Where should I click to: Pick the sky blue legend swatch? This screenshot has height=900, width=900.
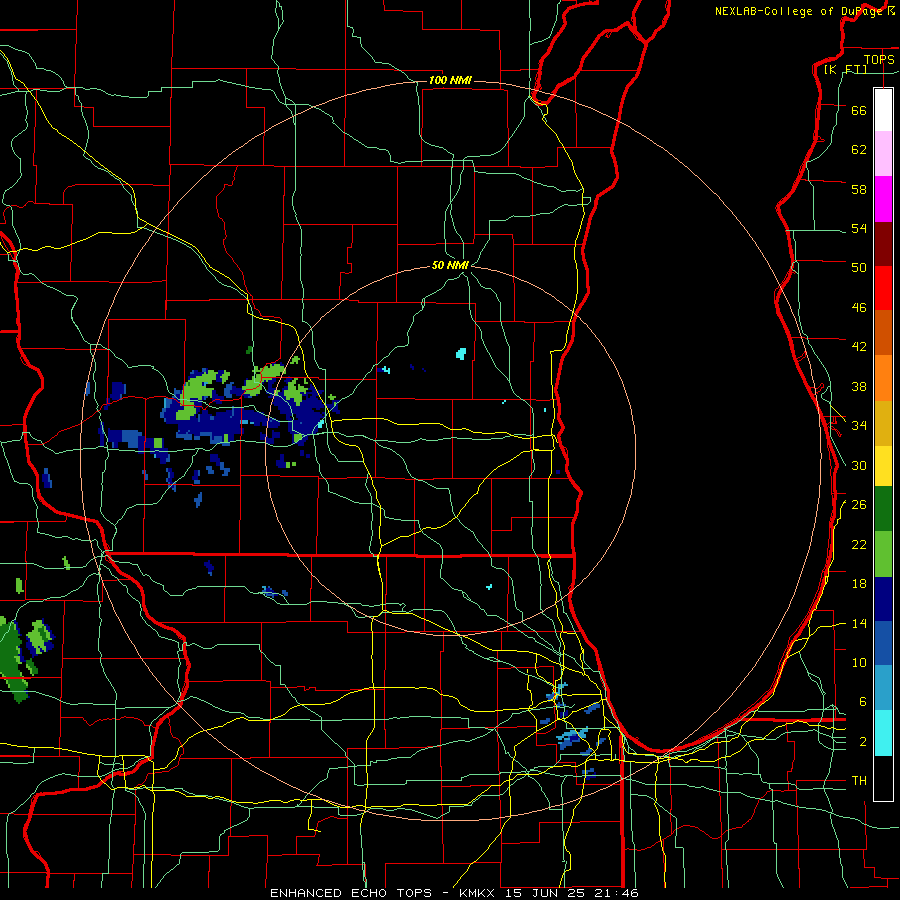click(x=883, y=688)
